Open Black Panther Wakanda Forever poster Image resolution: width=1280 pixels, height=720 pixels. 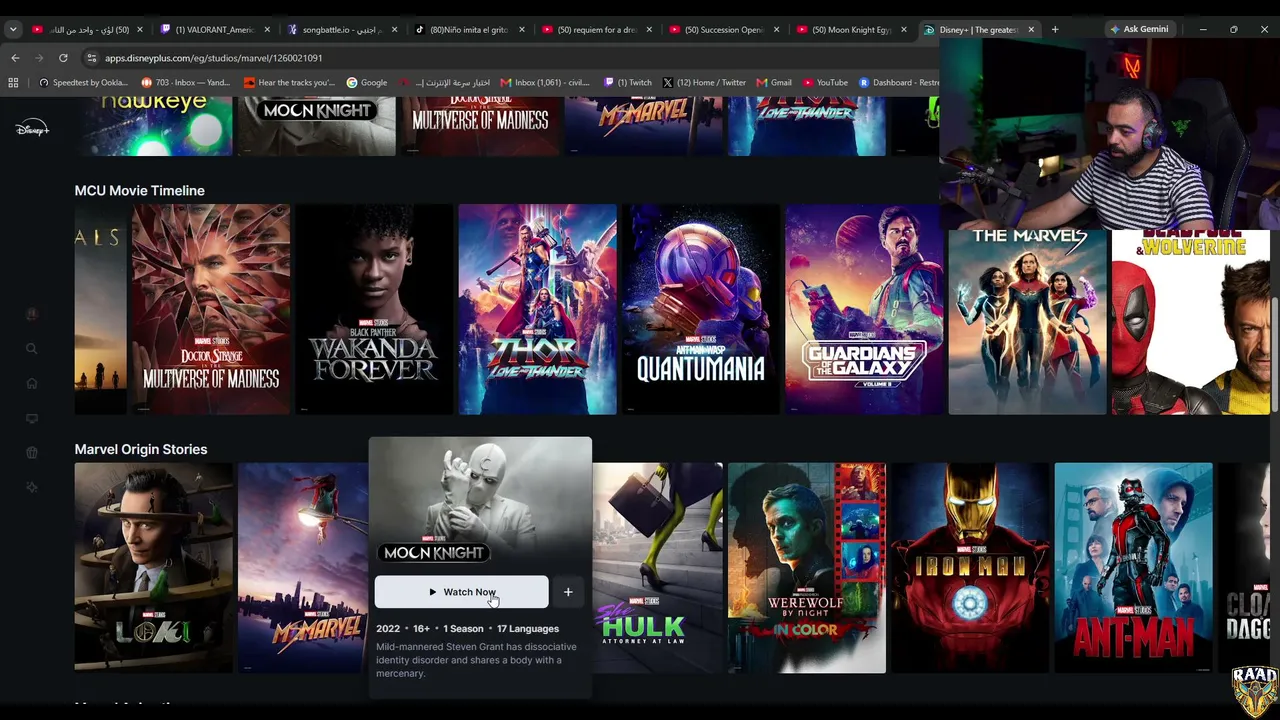point(374,309)
